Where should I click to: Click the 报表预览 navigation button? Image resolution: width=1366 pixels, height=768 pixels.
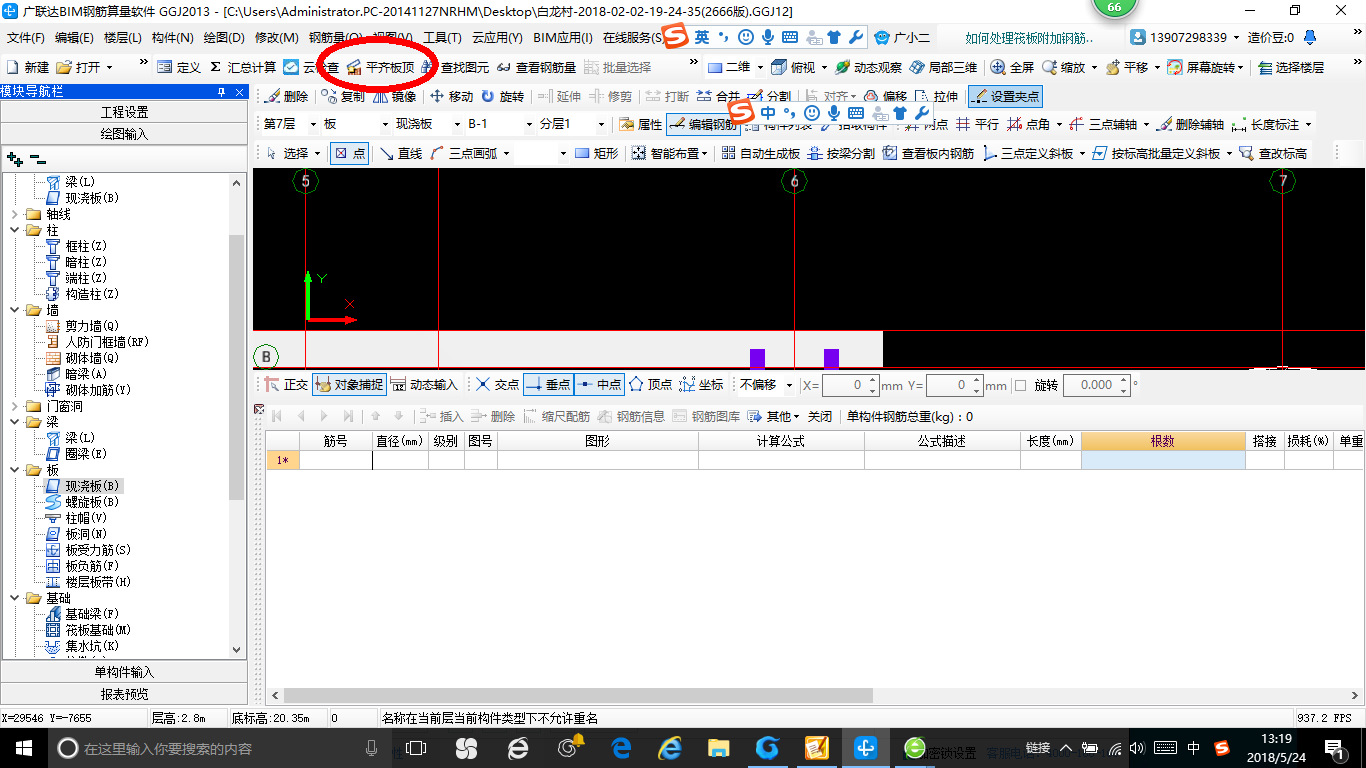point(124,694)
